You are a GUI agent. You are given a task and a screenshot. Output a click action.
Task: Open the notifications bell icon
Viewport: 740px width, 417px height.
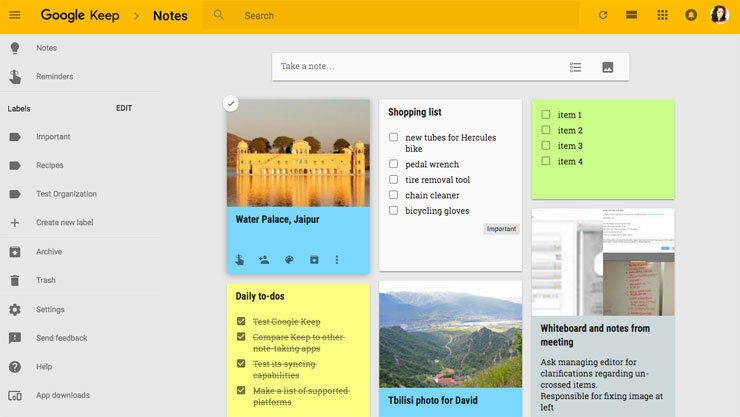(691, 15)
